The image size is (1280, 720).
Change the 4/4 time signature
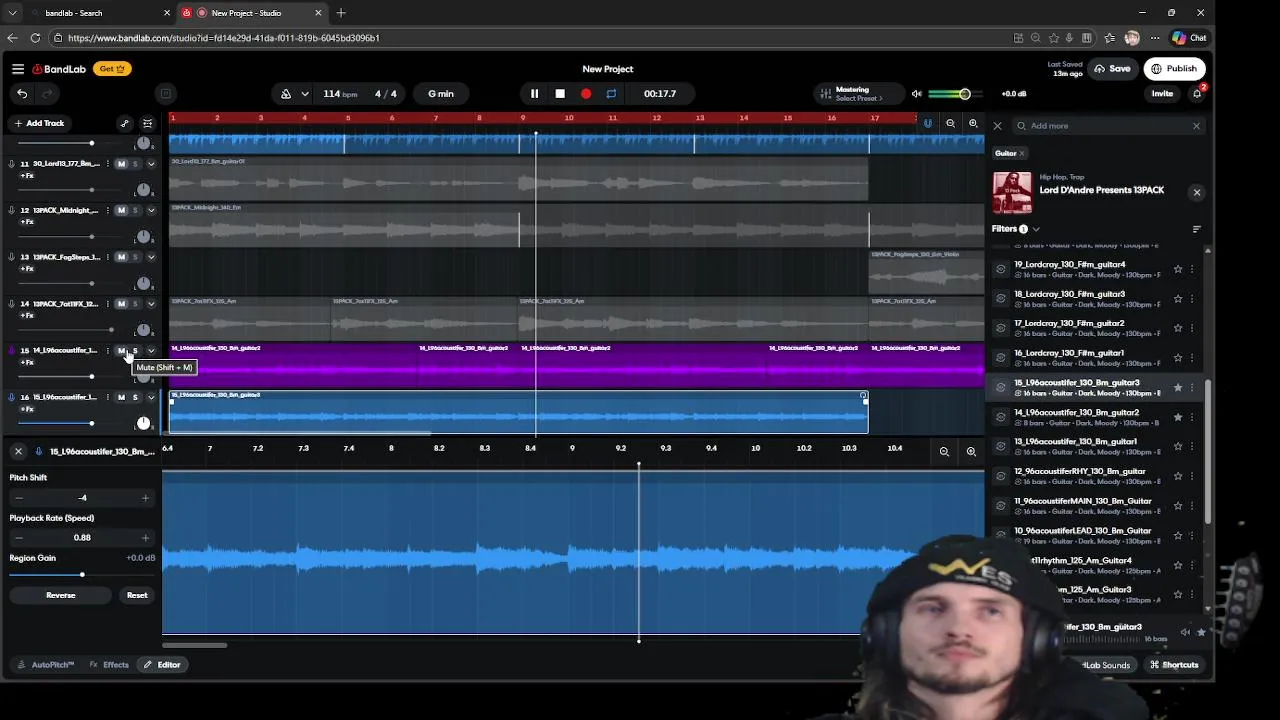click(386, 94)
